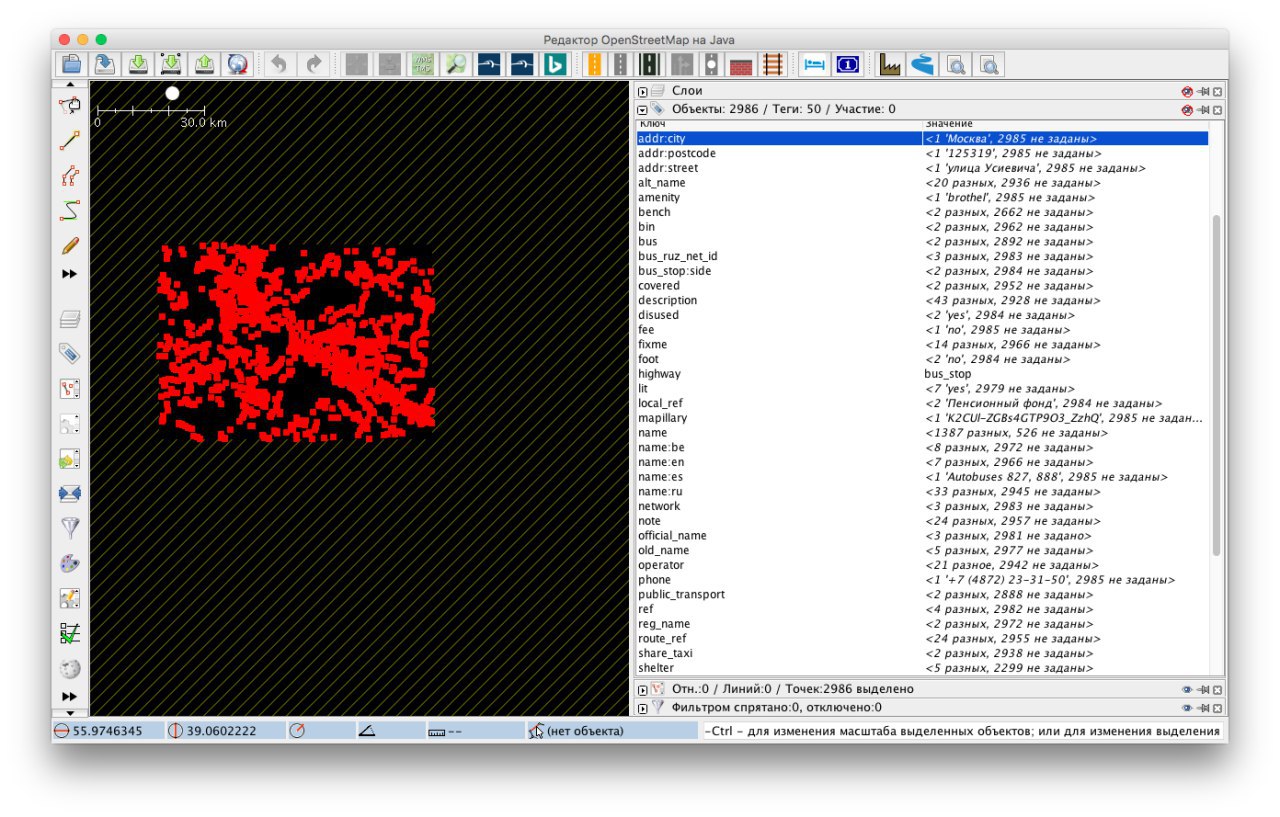
Task: Open the Conflicts double-arrow sidebar icon
Action: point(70,493)
